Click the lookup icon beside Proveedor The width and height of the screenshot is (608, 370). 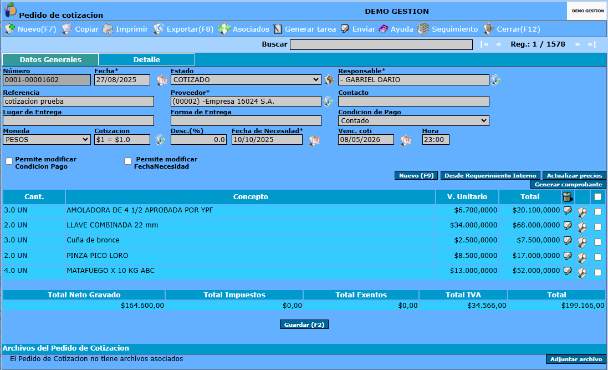pos(328,101)
